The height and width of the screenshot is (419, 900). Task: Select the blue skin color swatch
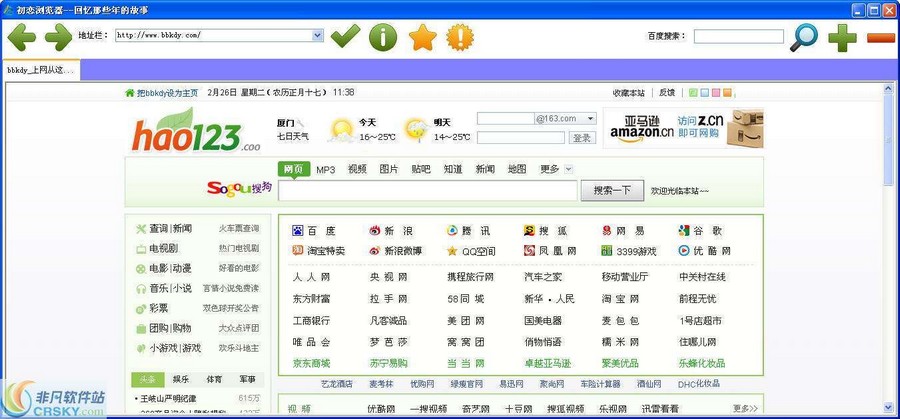click(x=704, y=93)
